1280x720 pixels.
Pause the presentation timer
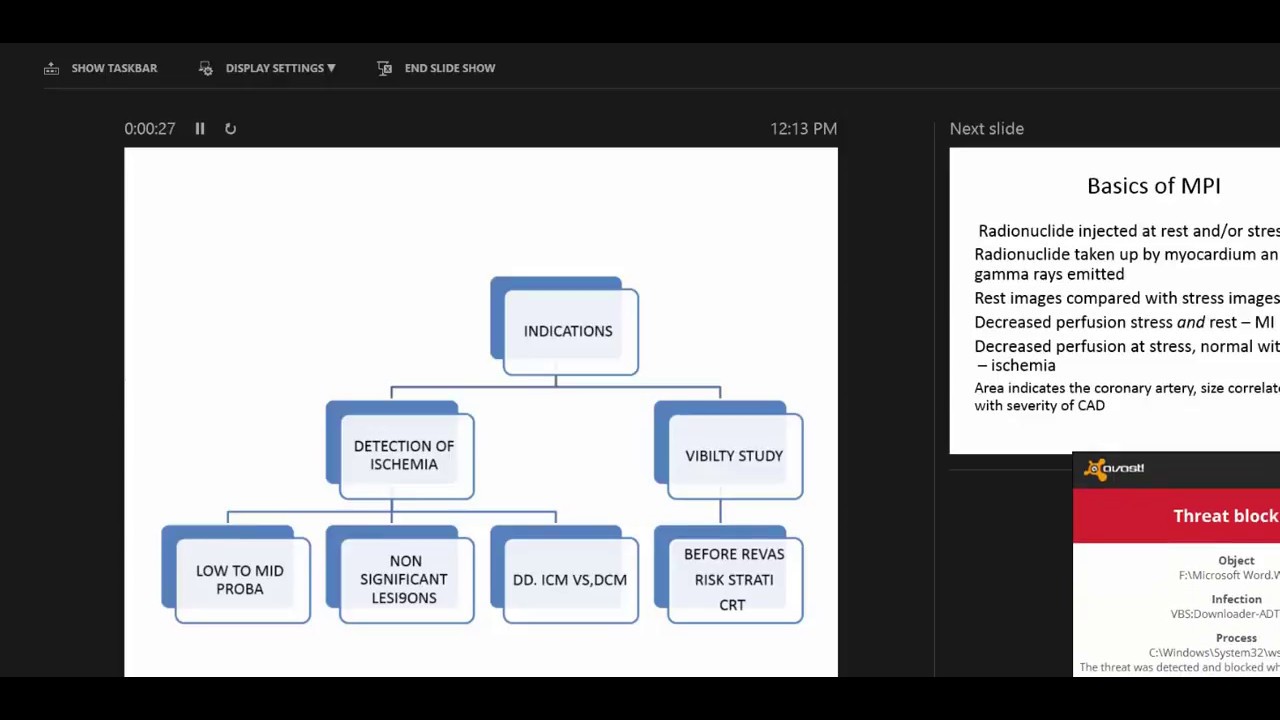pos(200,128)
